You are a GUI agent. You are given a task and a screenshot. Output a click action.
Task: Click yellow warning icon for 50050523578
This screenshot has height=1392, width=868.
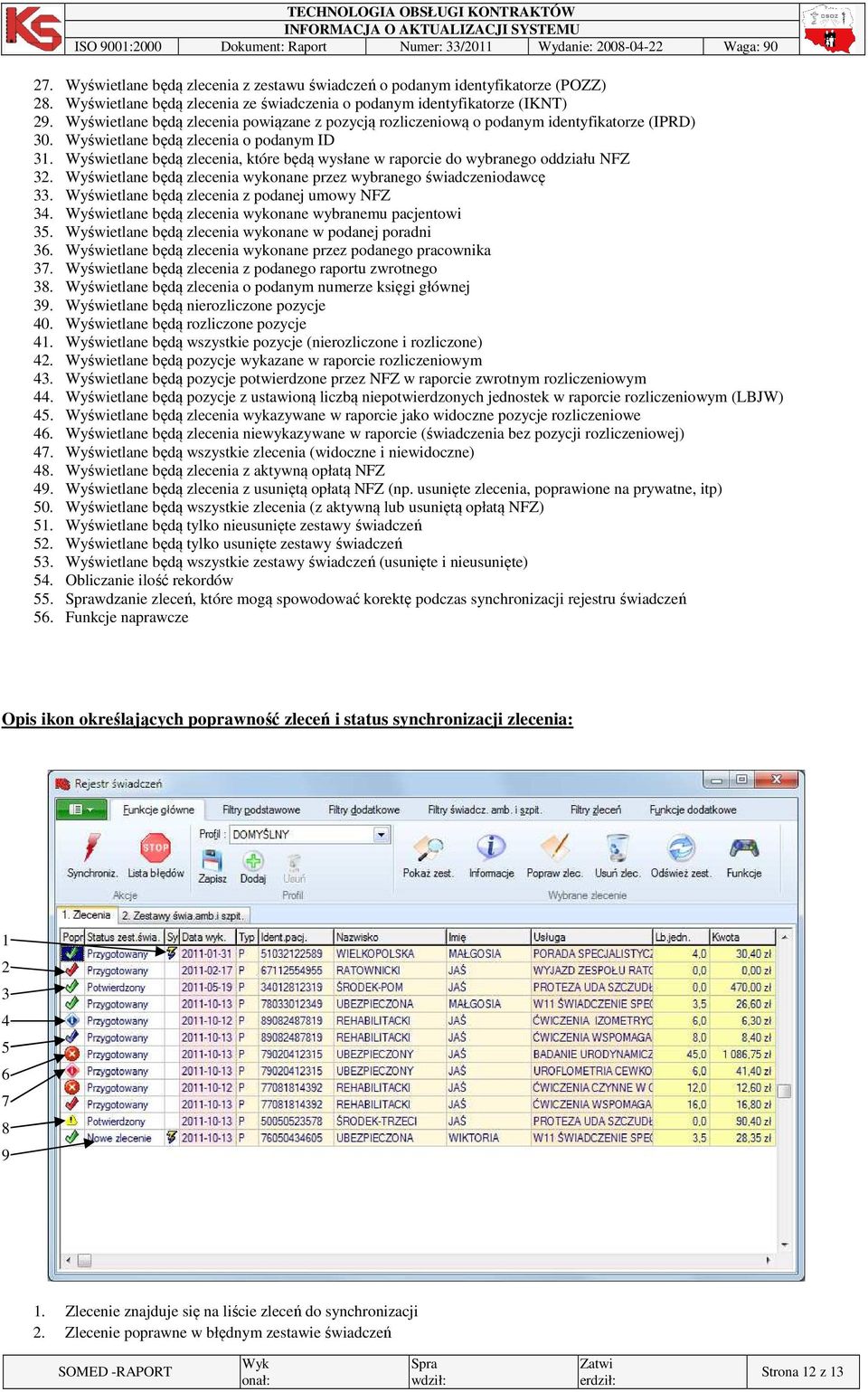point(71,1121)
